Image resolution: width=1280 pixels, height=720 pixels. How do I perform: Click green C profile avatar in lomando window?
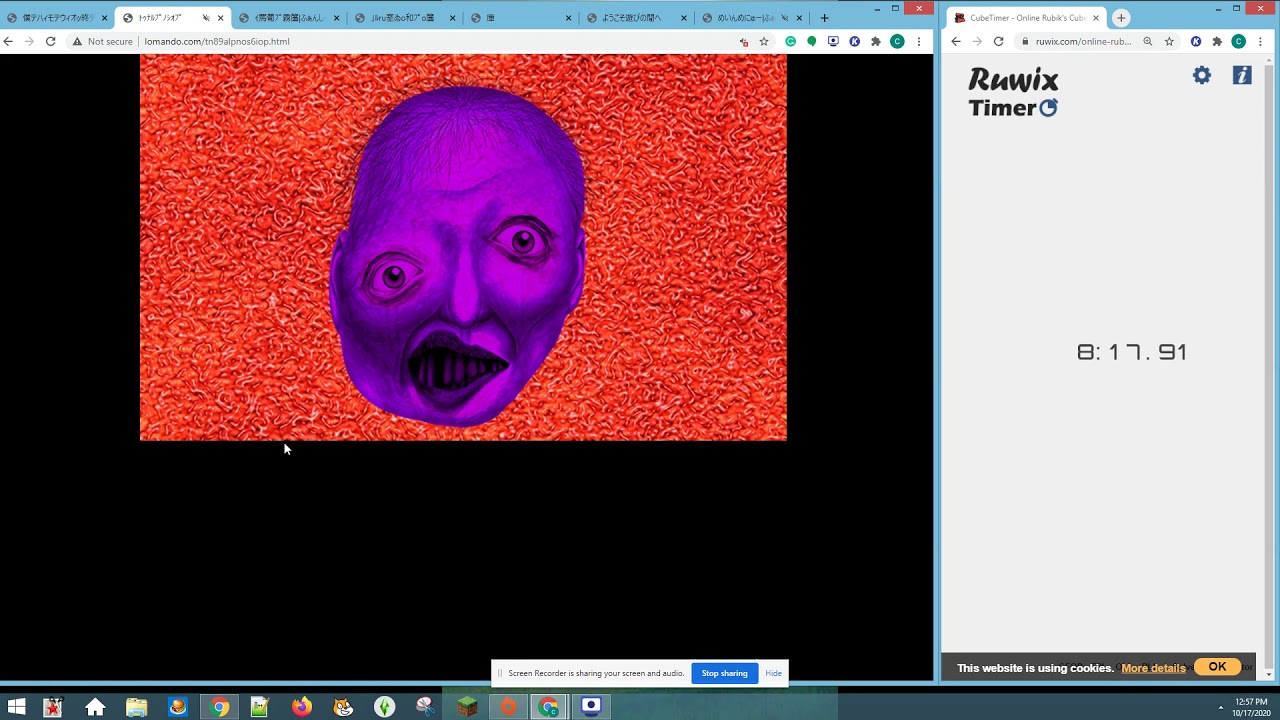[x=897, y=41]
